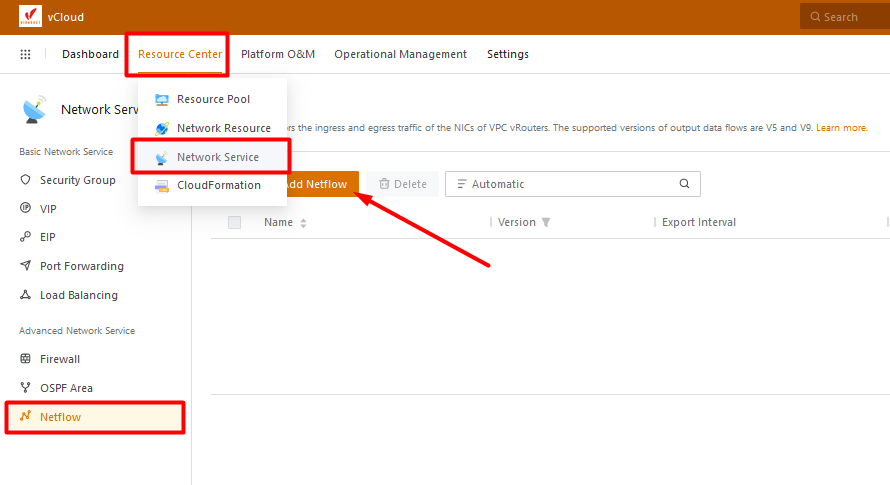Choose Resource Pool from the dropdown menu
Viewport: 890px width, 485px height.
click(x=213, y=99)
